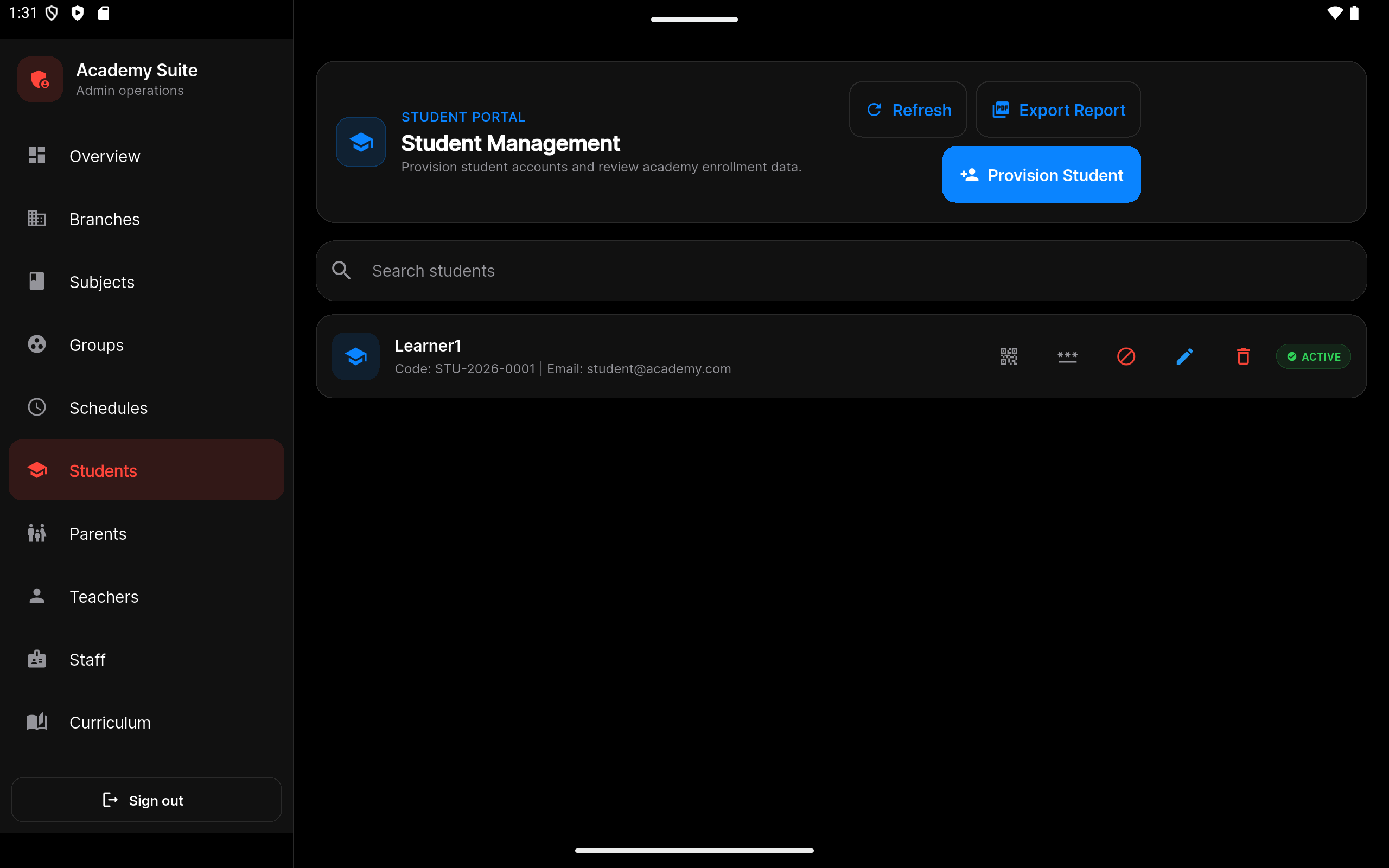Click the Academy Suite shield logo
This screenshot has height=868, width=1389.
point(40,79)
